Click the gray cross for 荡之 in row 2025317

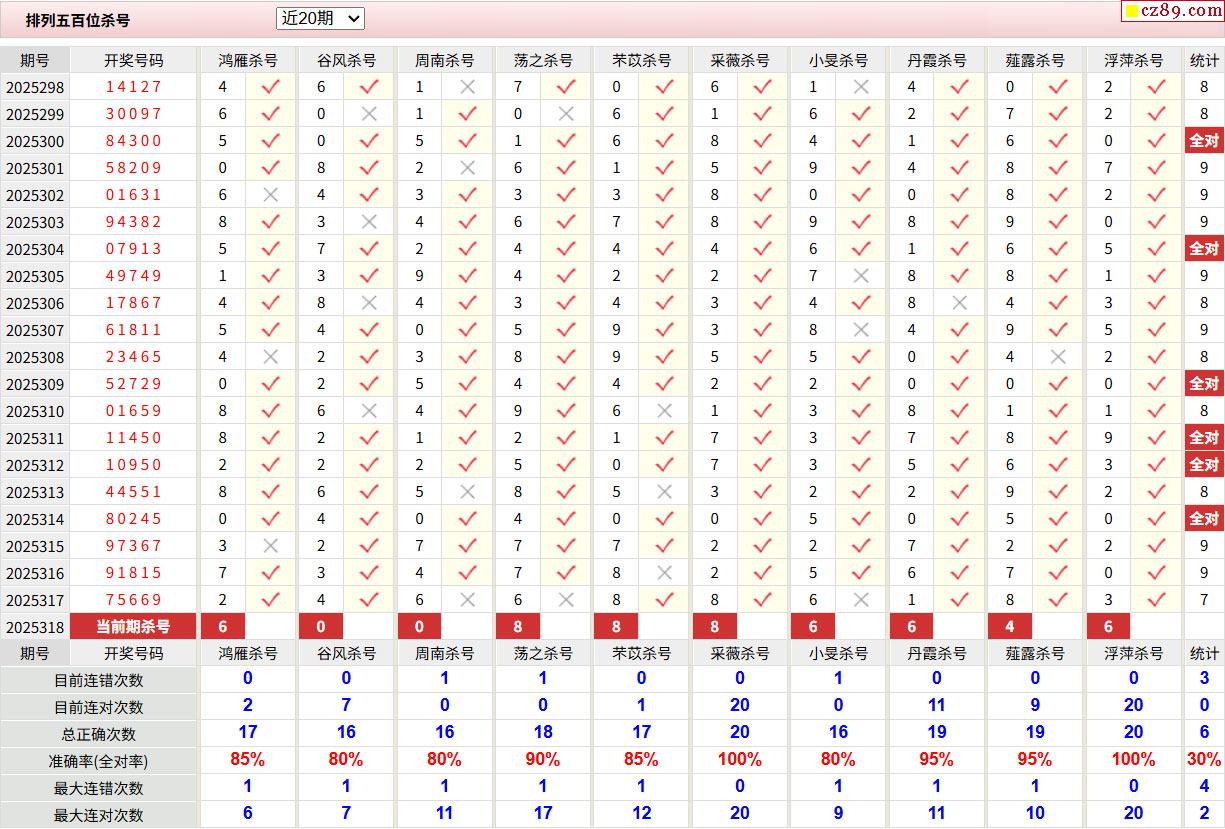[x=566, y=600]
